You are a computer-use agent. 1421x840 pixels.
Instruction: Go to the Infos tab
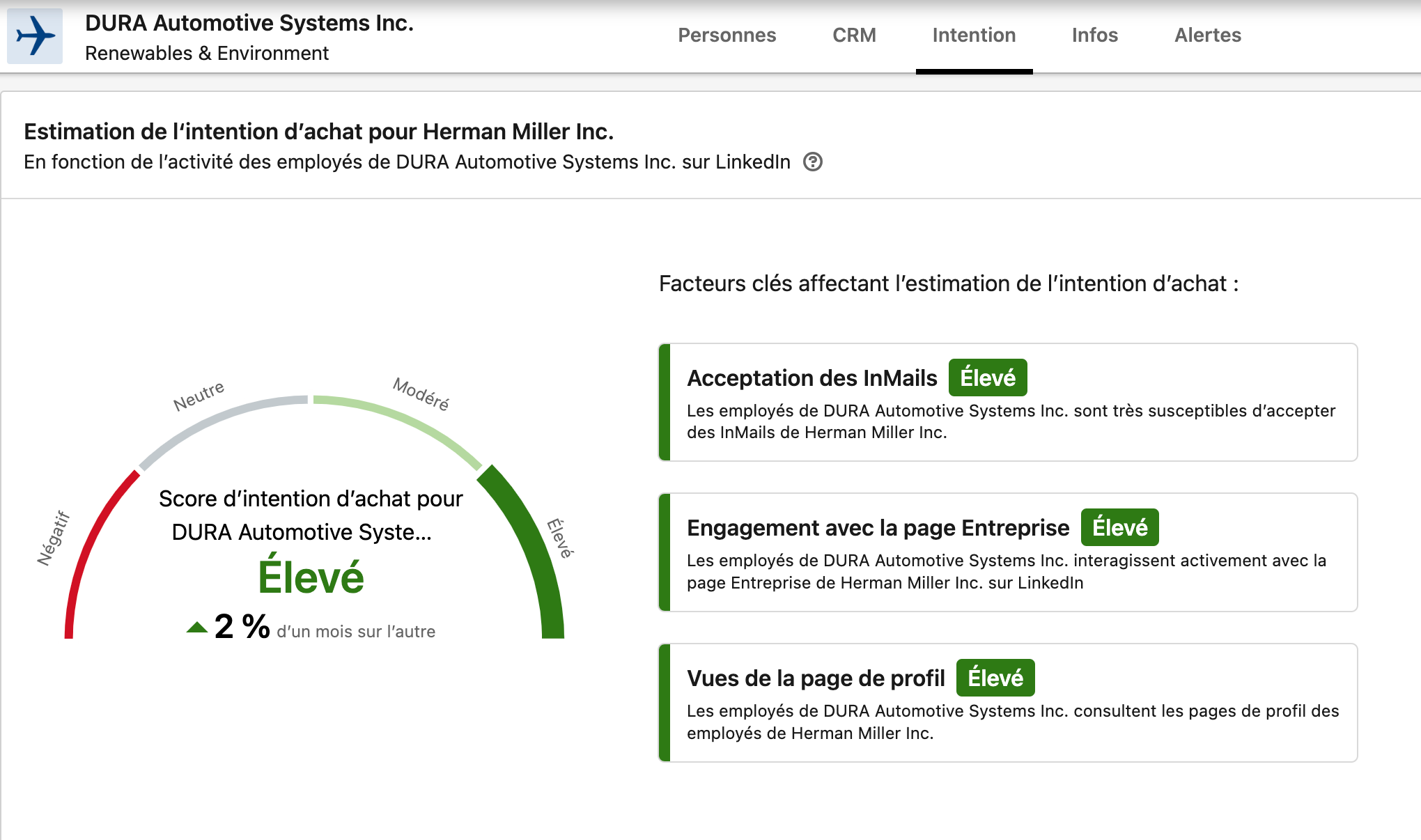pos(1094,35)
